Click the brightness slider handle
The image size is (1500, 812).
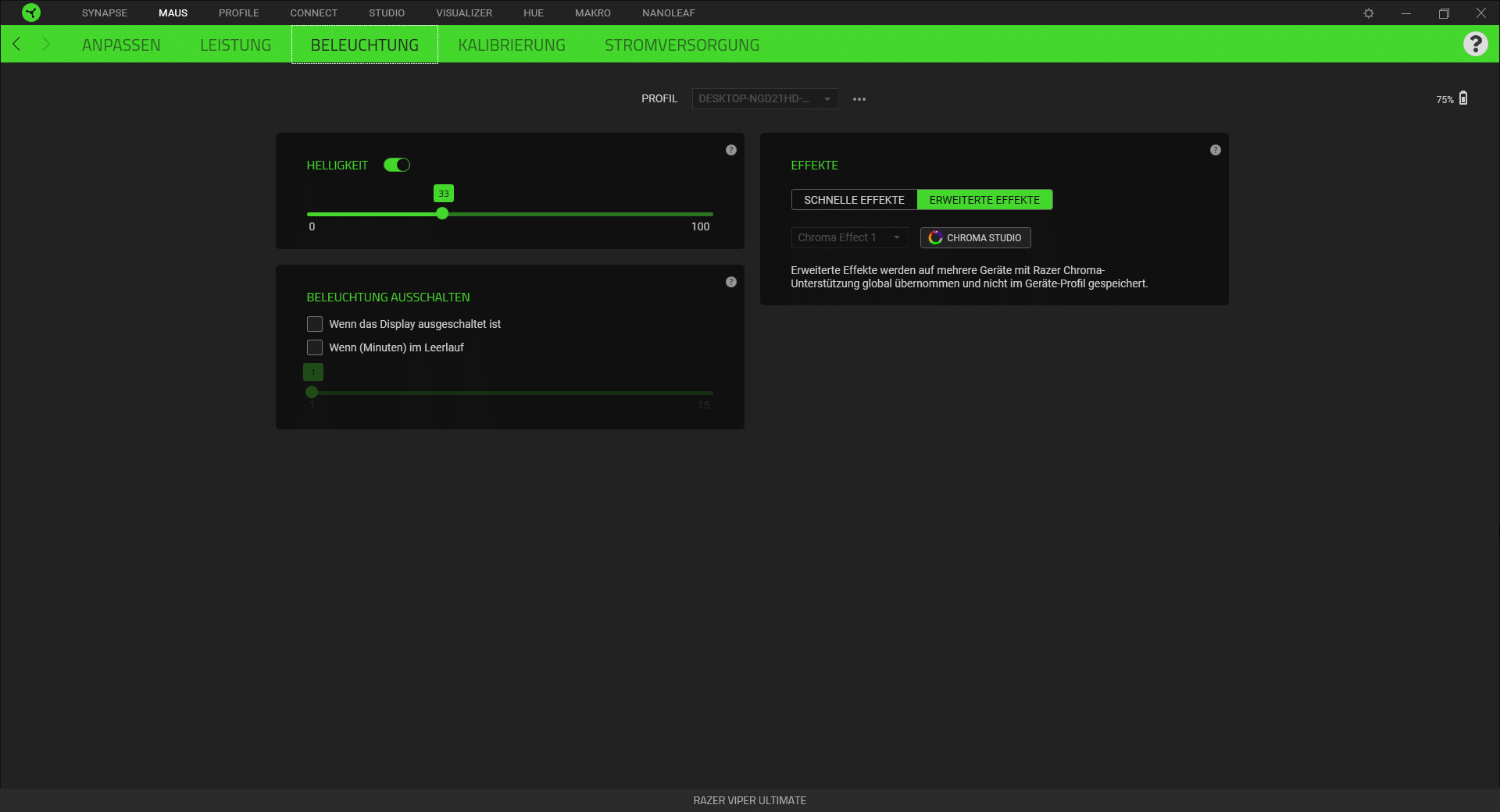tap(442, 214)
